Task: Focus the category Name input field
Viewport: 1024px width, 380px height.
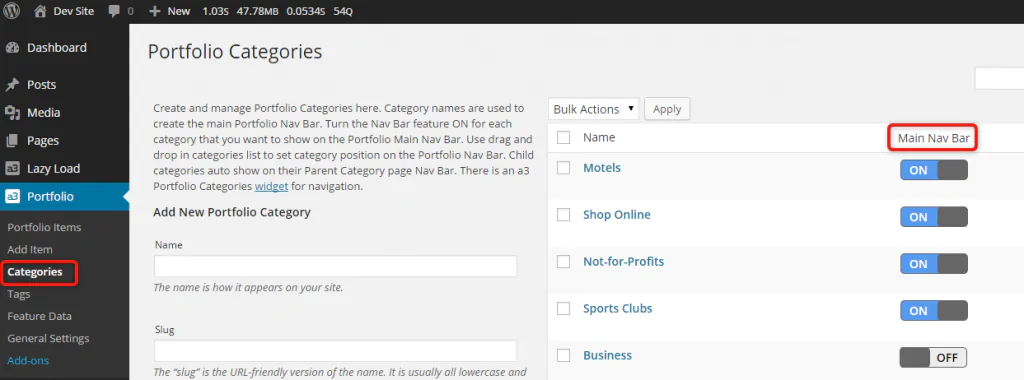Action: pyautogui.click(x=336, y=266)
